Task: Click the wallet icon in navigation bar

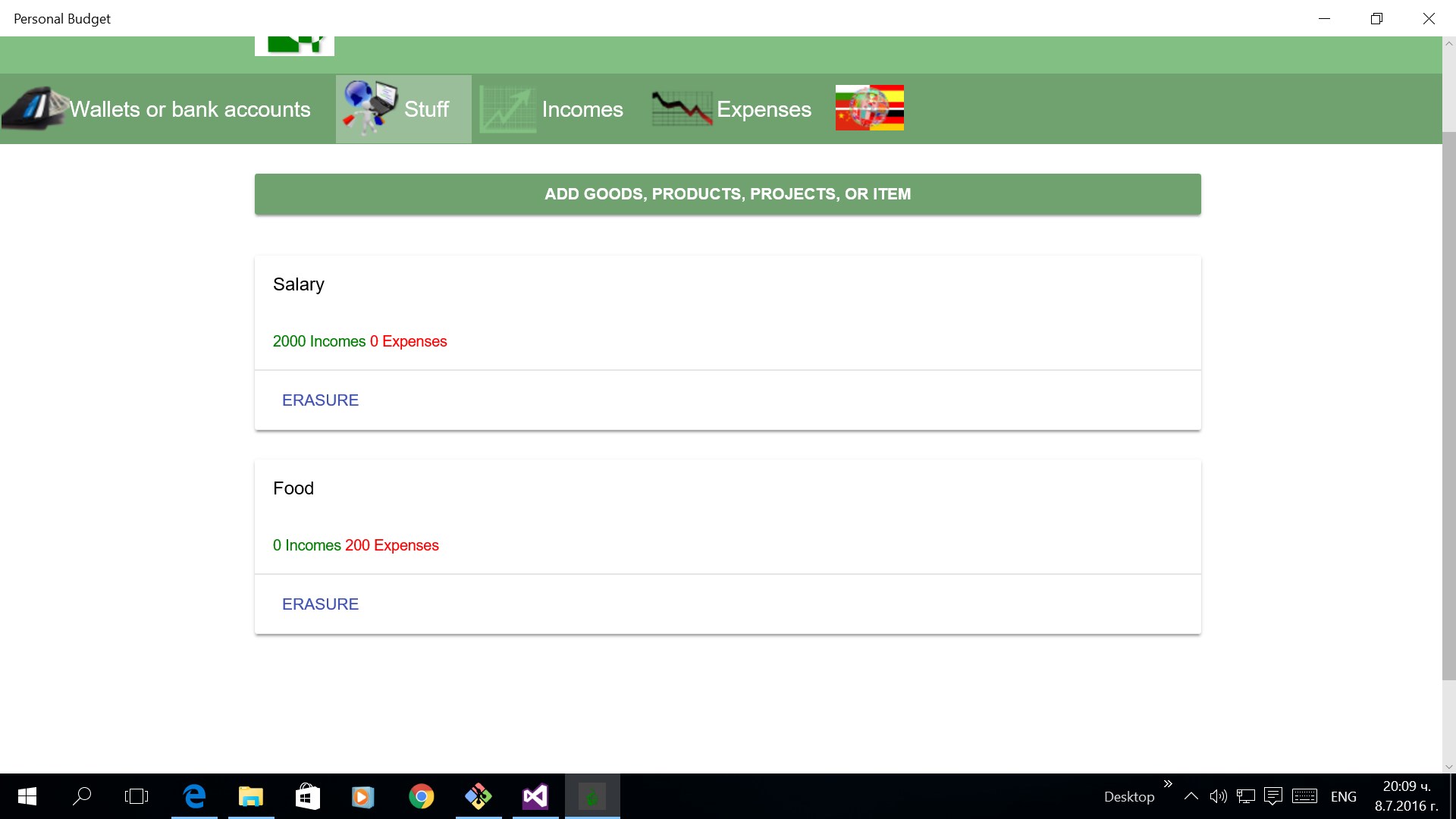Action: click(x=34, y=108)
